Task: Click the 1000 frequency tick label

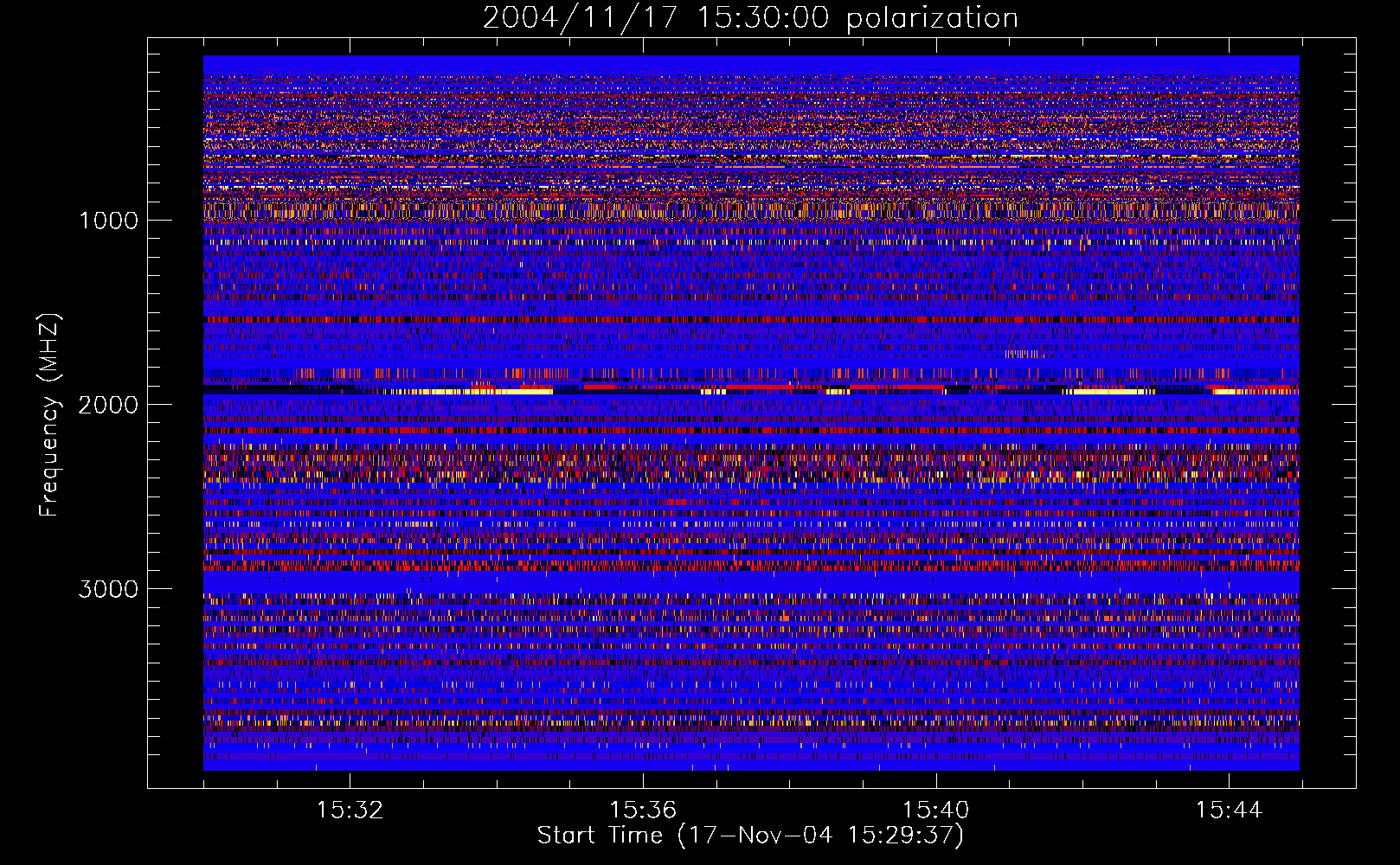Action: pyautogui.click(x=108, y=221)
